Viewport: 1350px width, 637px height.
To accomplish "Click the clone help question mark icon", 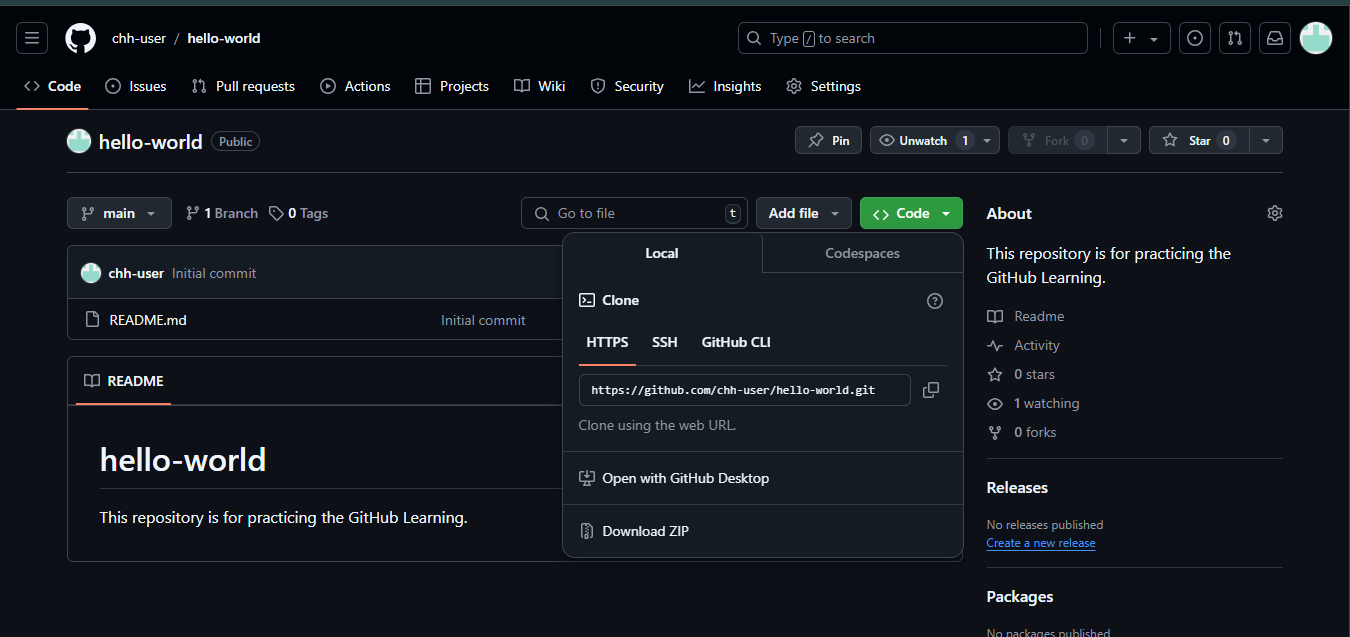I will tap(935, 301).
